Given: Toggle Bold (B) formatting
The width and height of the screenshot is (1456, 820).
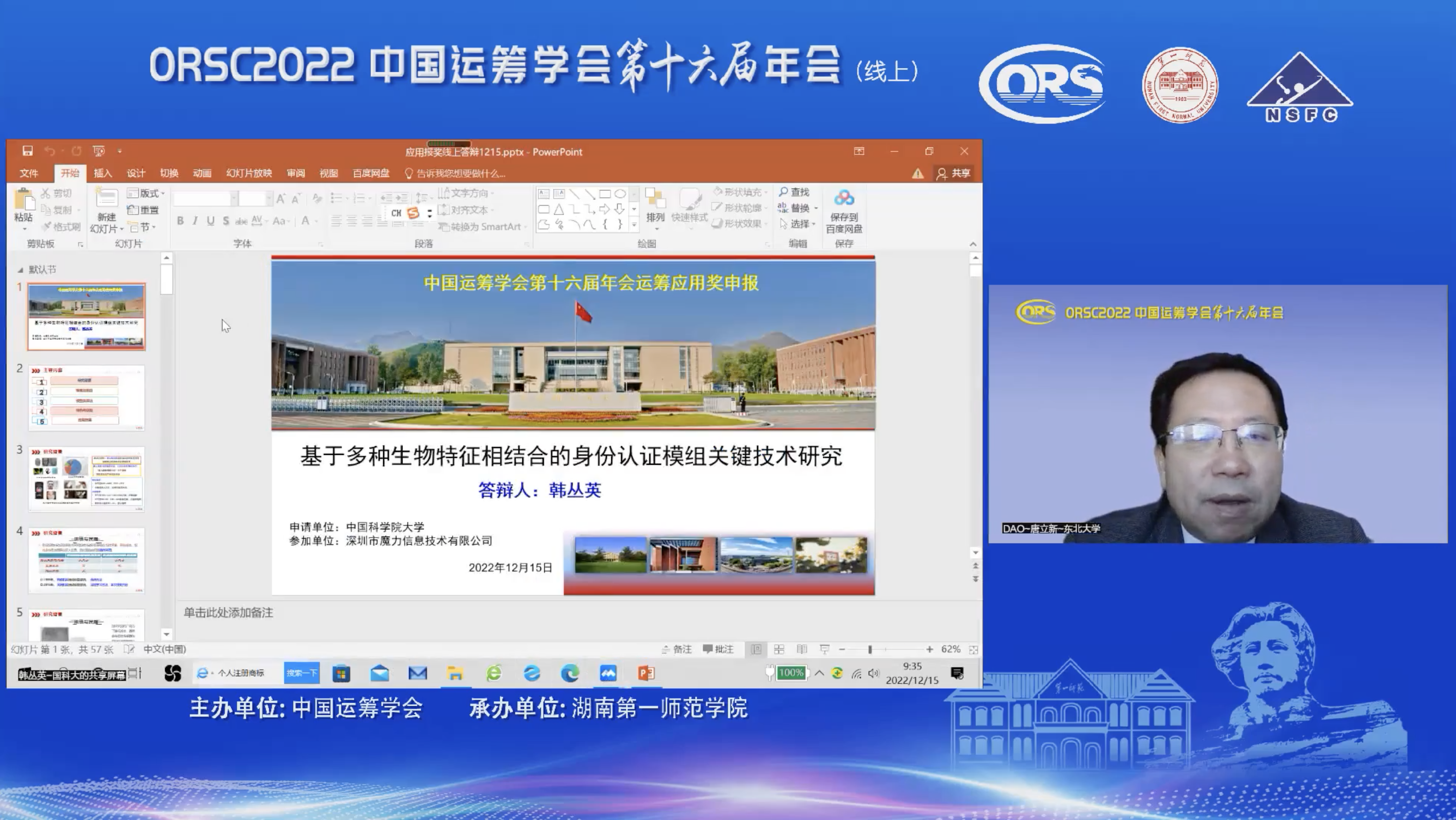Looking at the screenshot, I should (x=180, y=221).
